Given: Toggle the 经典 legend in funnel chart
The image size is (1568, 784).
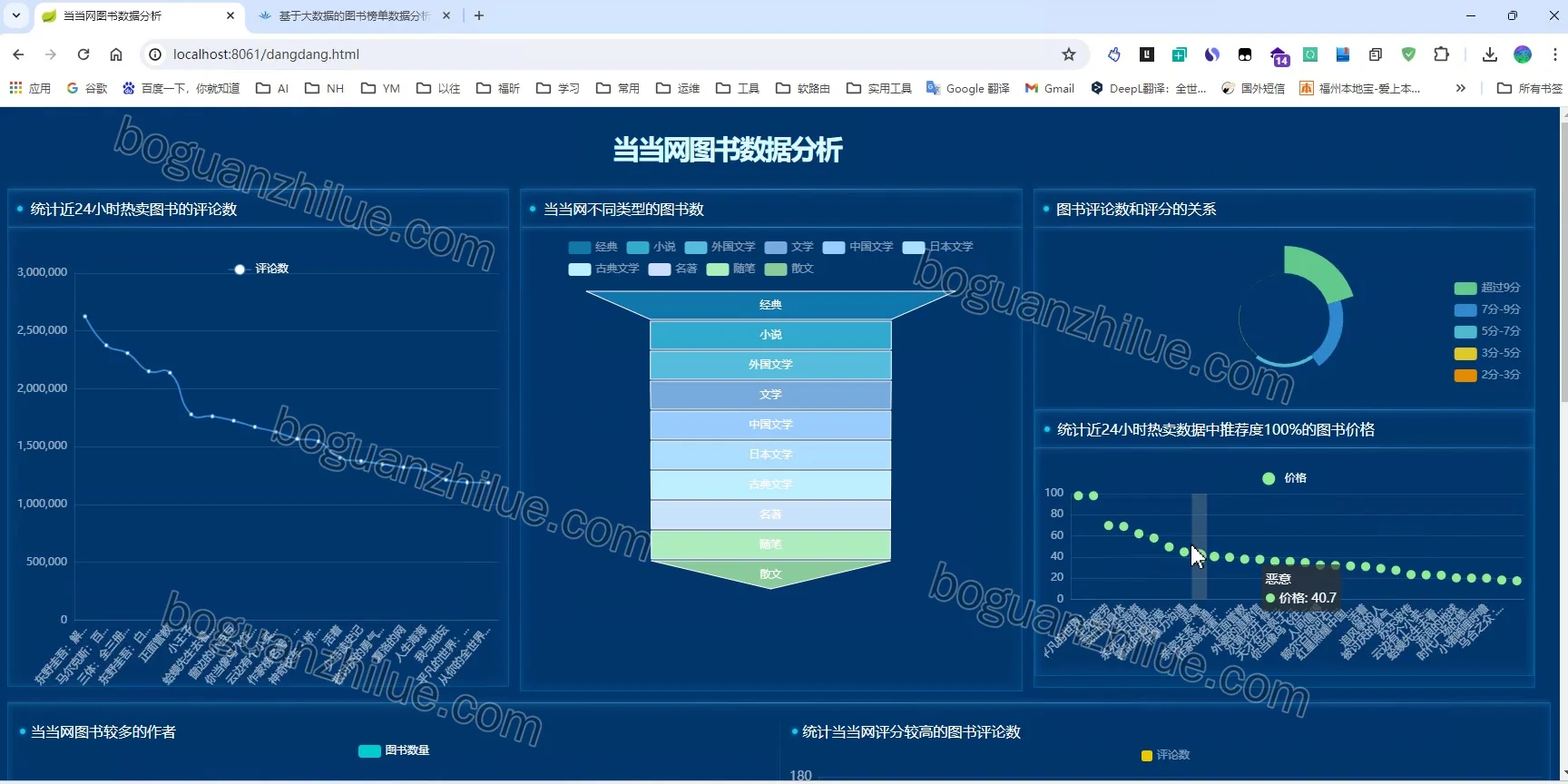Looking at the screenshot, I should [x=593, y=247].
